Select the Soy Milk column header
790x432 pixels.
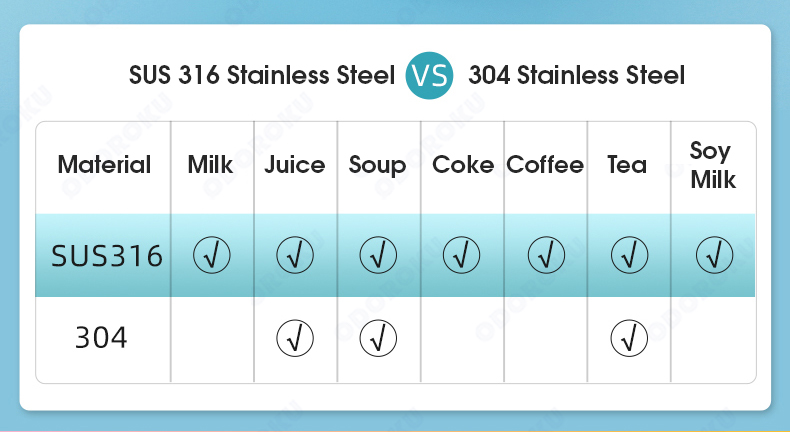click(x=713, y=165)
